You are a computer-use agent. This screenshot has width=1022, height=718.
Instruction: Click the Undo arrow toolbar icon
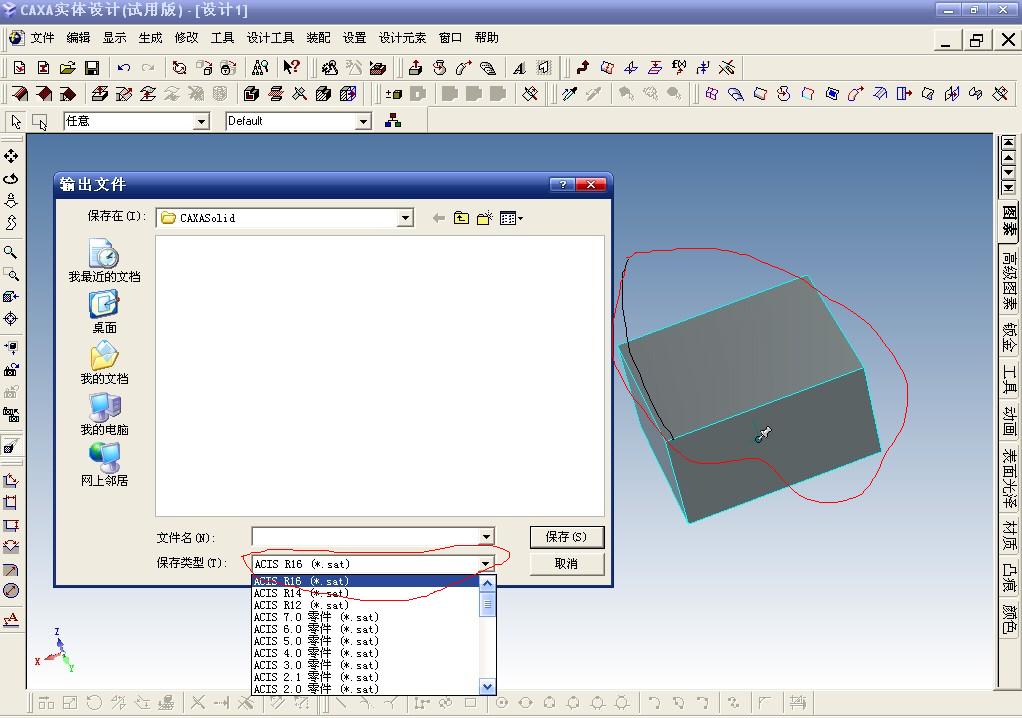124,68
